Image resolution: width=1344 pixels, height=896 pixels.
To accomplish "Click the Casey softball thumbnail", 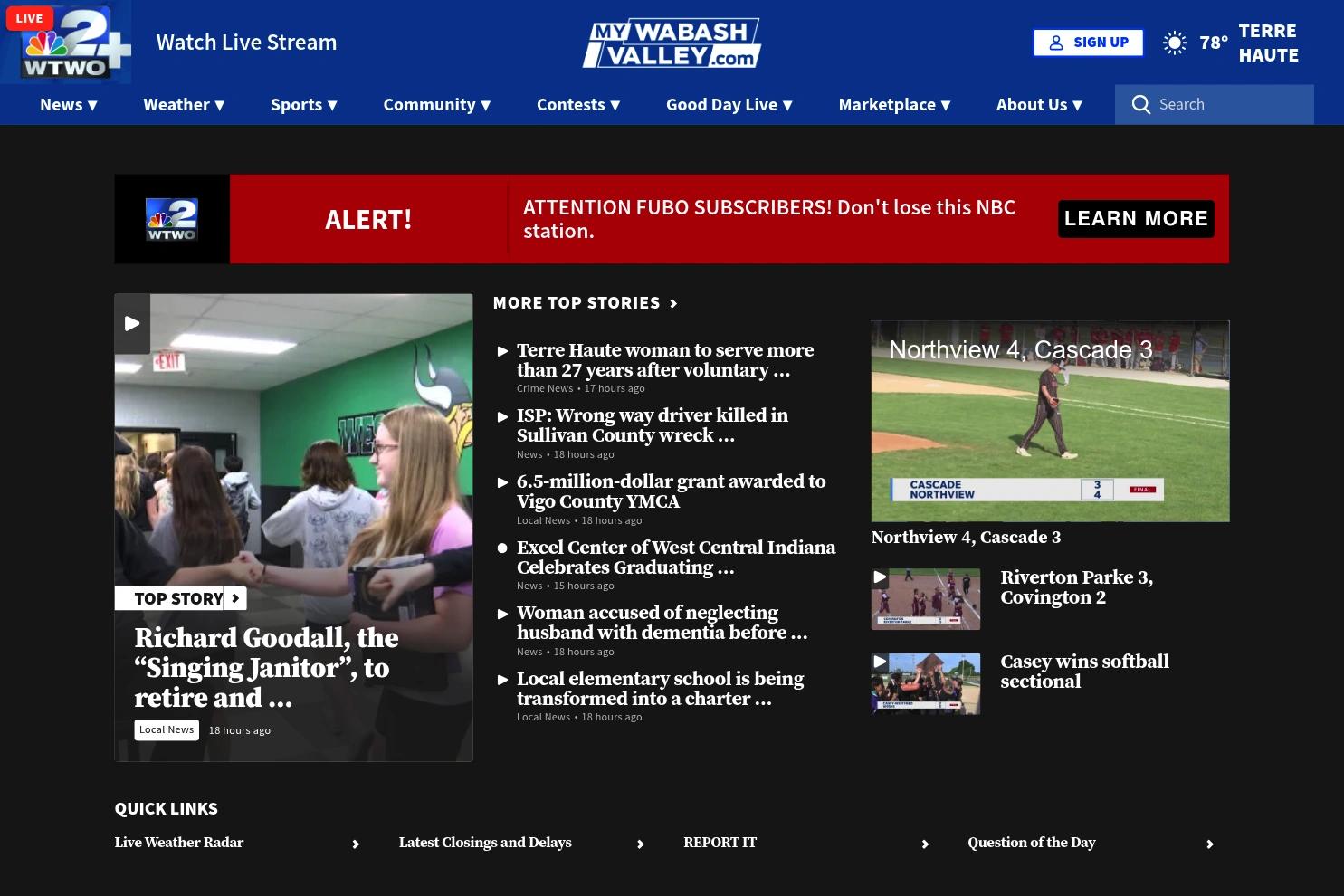I will [926, 684].
